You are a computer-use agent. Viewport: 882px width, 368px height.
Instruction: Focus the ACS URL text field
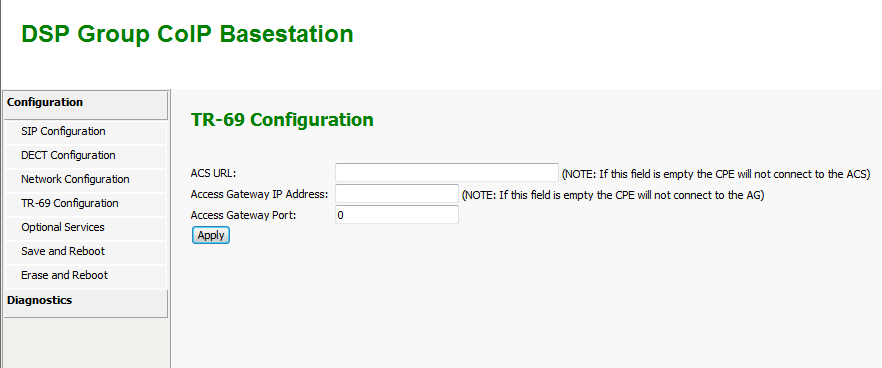pos(447,173)
